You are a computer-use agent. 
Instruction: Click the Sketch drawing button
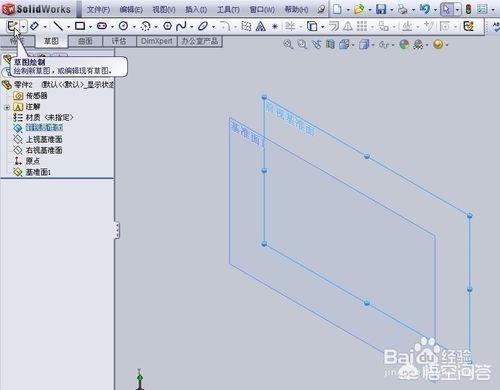13,26
